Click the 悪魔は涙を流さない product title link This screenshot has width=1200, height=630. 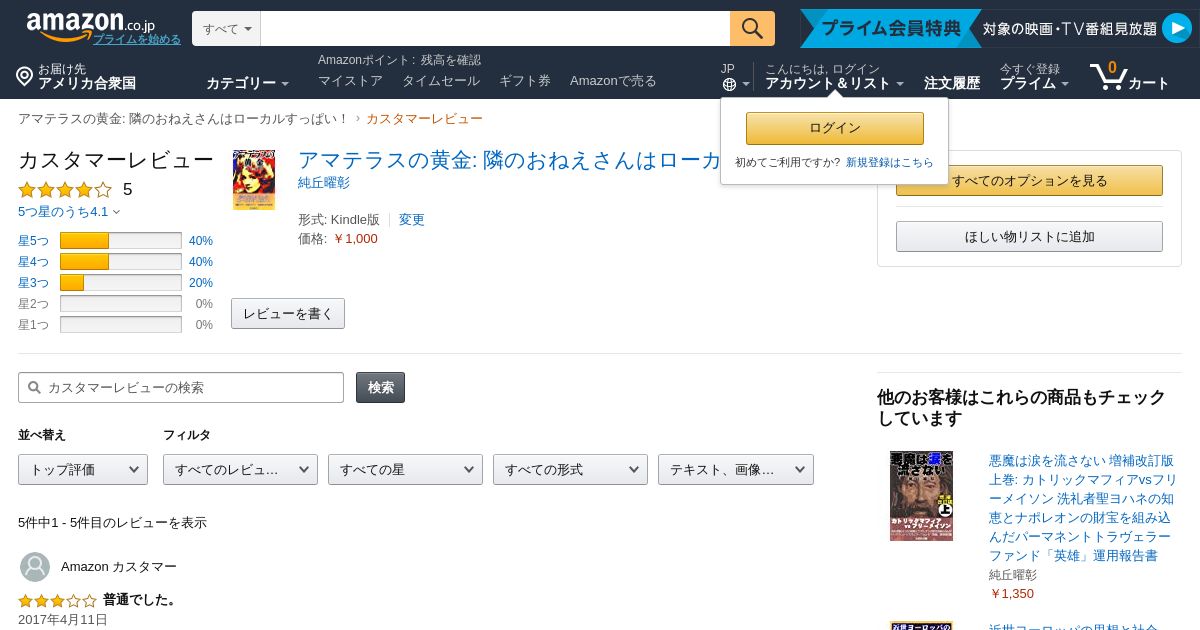1082,508
